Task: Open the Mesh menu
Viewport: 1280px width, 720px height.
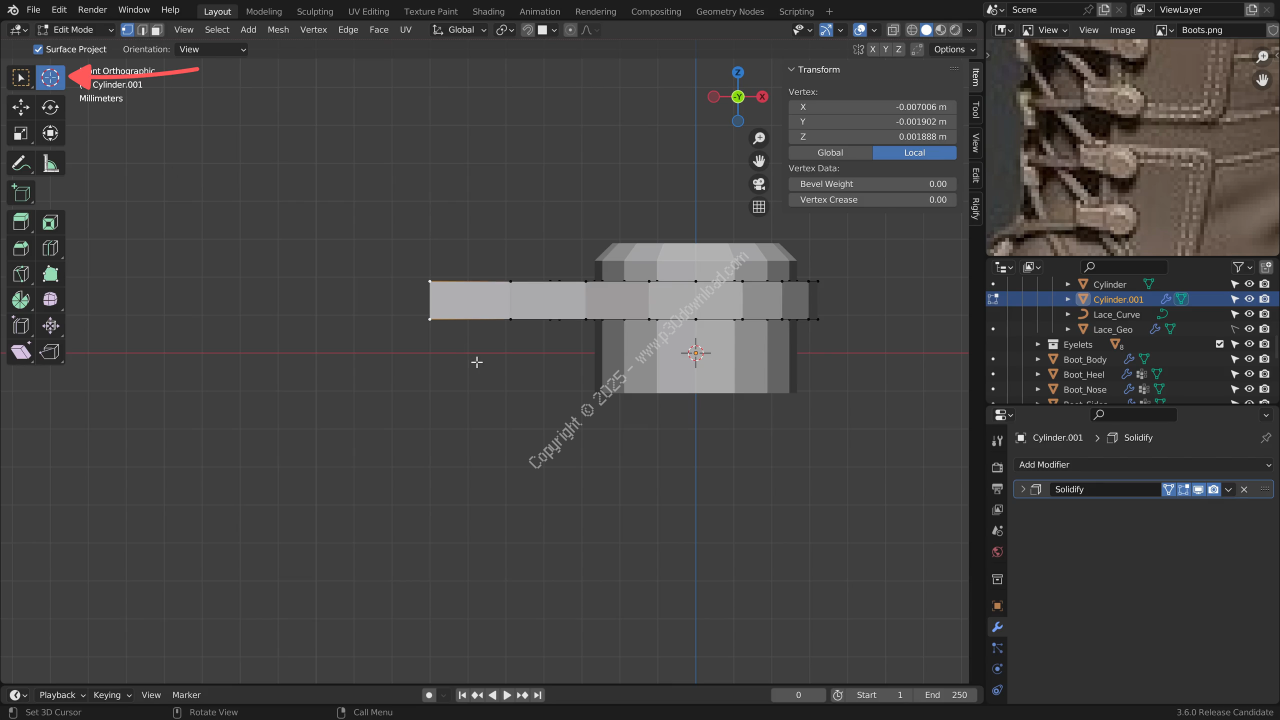Action: tap(278, 30)
